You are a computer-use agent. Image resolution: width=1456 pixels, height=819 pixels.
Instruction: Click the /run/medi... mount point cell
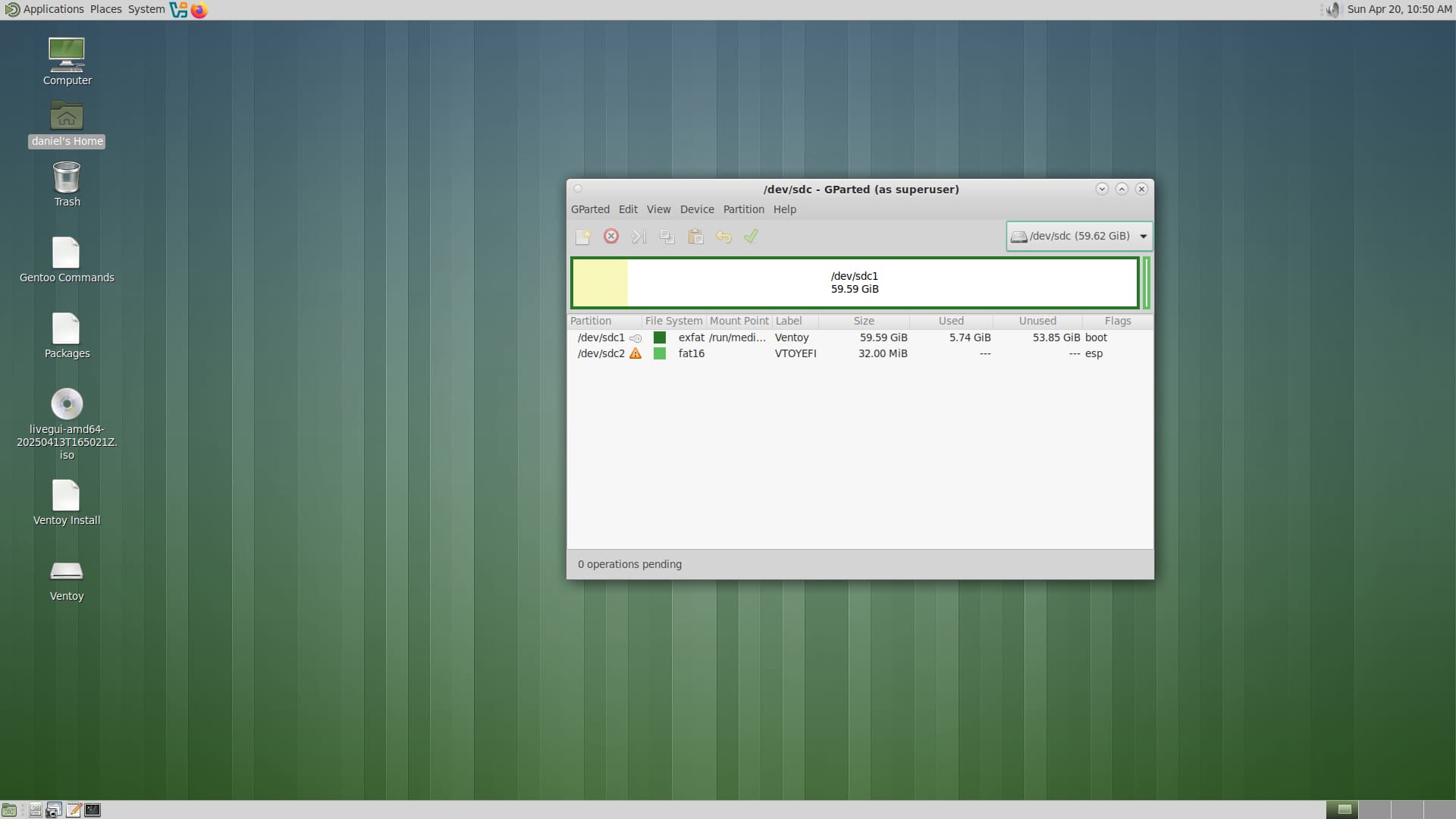tap(737, 338)
